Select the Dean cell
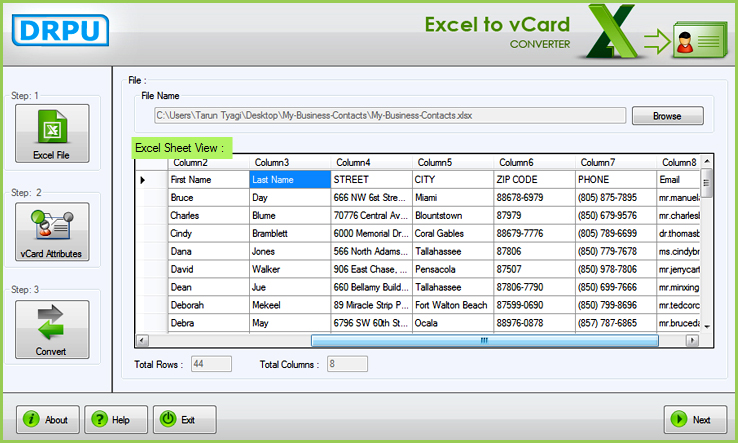 point(209,287)
